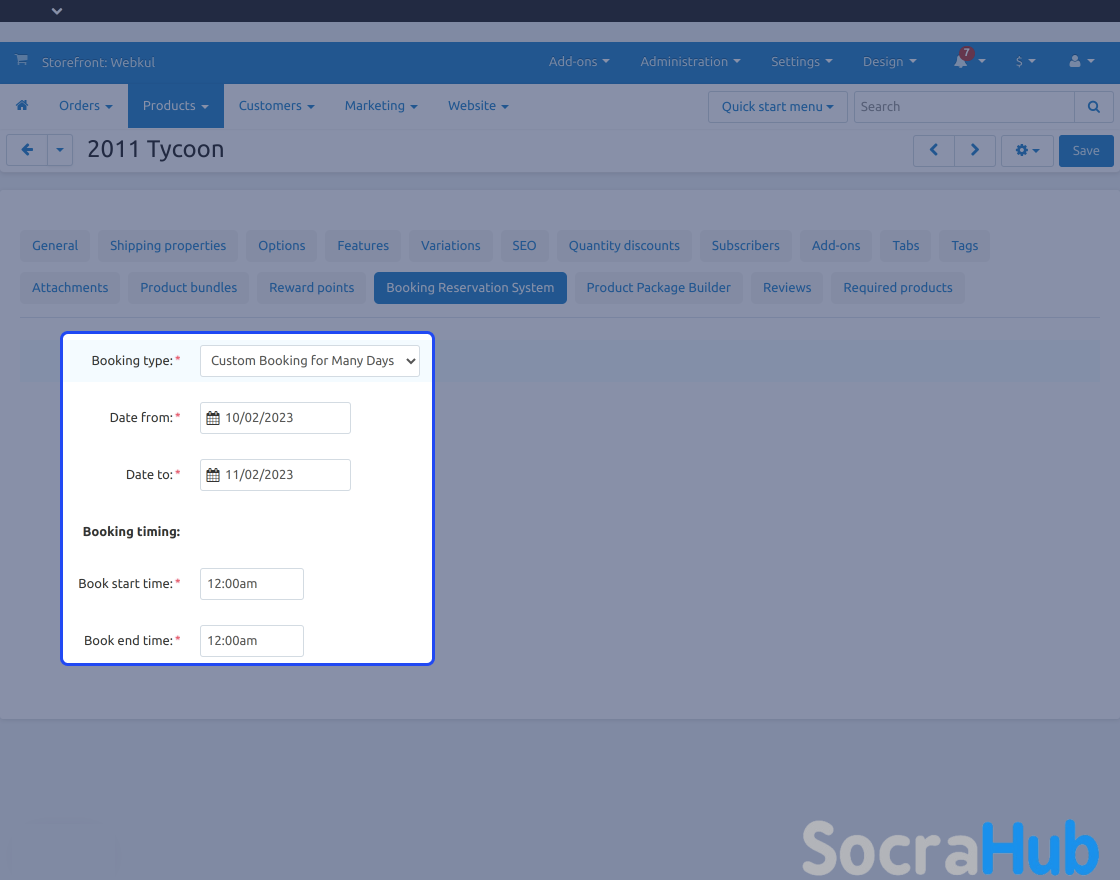Expand the Quick start menu
The image size is (1120, 880).
(x=777, y=107)
